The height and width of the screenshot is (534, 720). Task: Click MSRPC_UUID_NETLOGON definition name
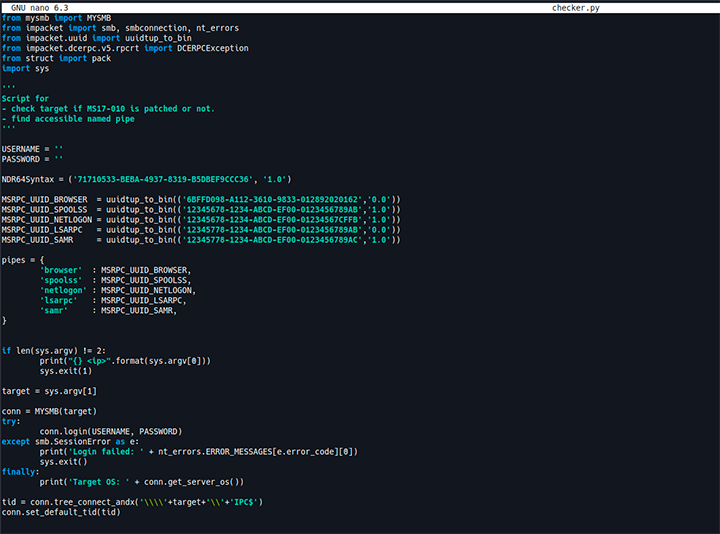[47, 220]
